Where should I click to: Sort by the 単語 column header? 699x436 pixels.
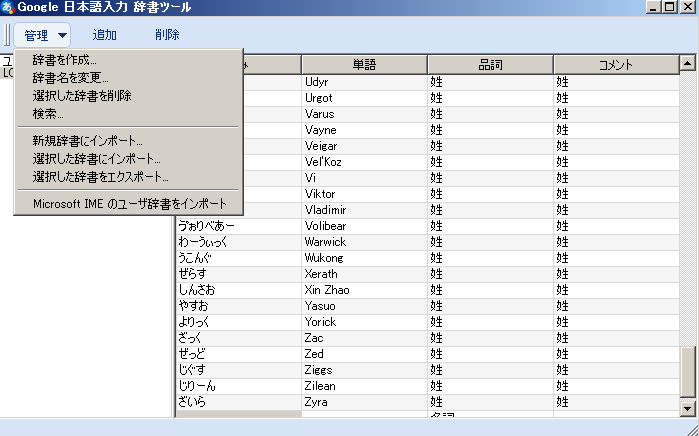(364, 65)
